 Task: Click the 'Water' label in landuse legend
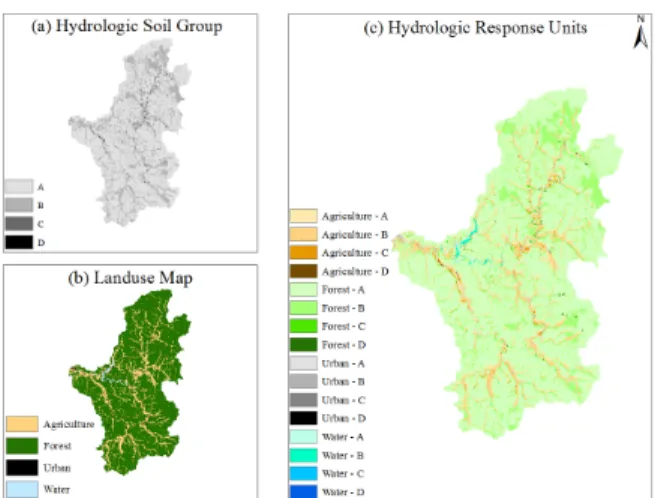(x=56, y=489)
